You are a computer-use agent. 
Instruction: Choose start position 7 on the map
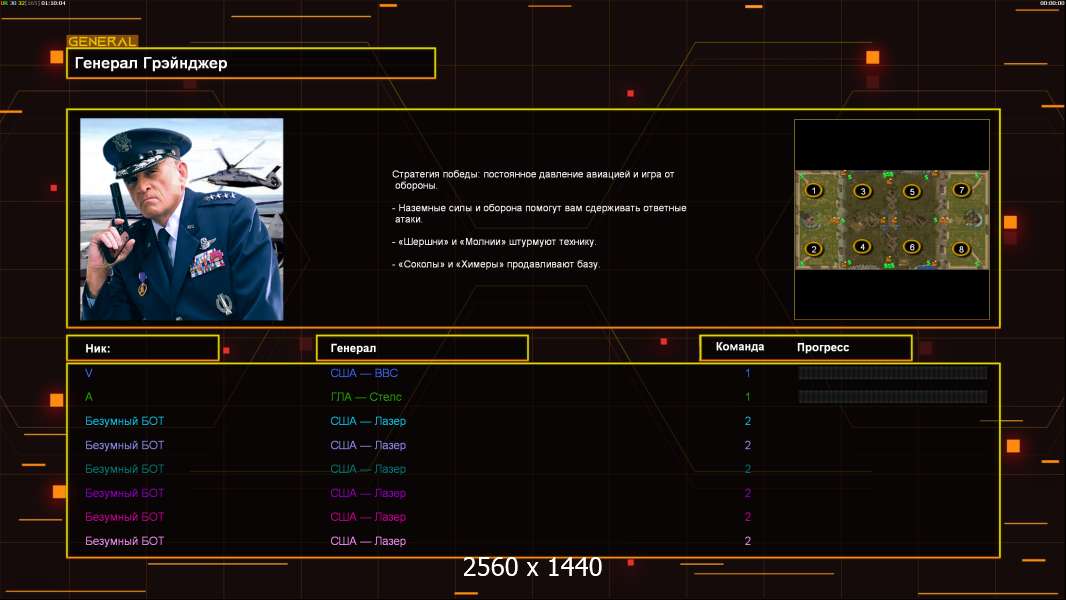point(961,190)
